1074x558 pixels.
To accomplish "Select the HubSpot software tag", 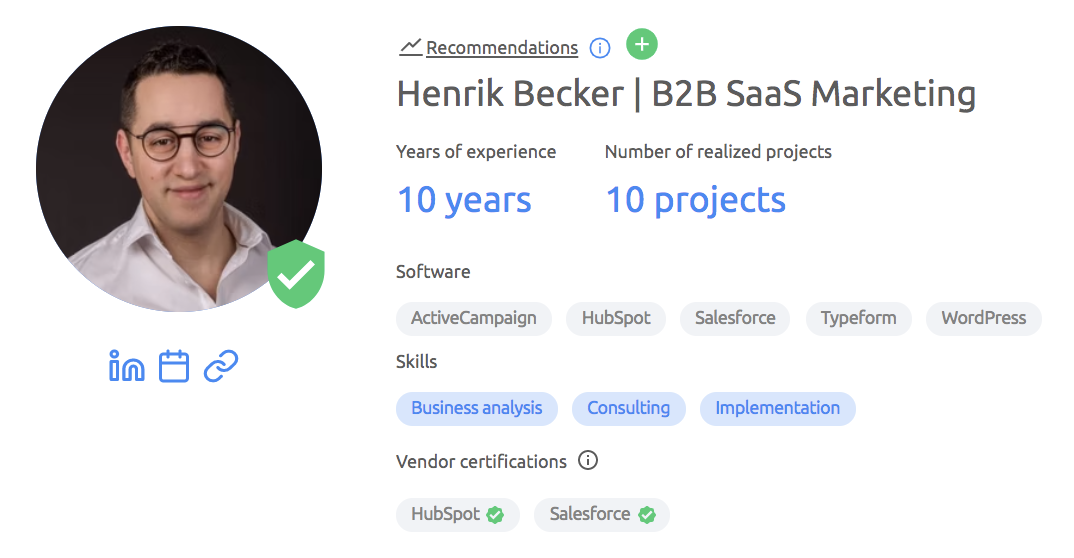I will [x=616, y=318].
